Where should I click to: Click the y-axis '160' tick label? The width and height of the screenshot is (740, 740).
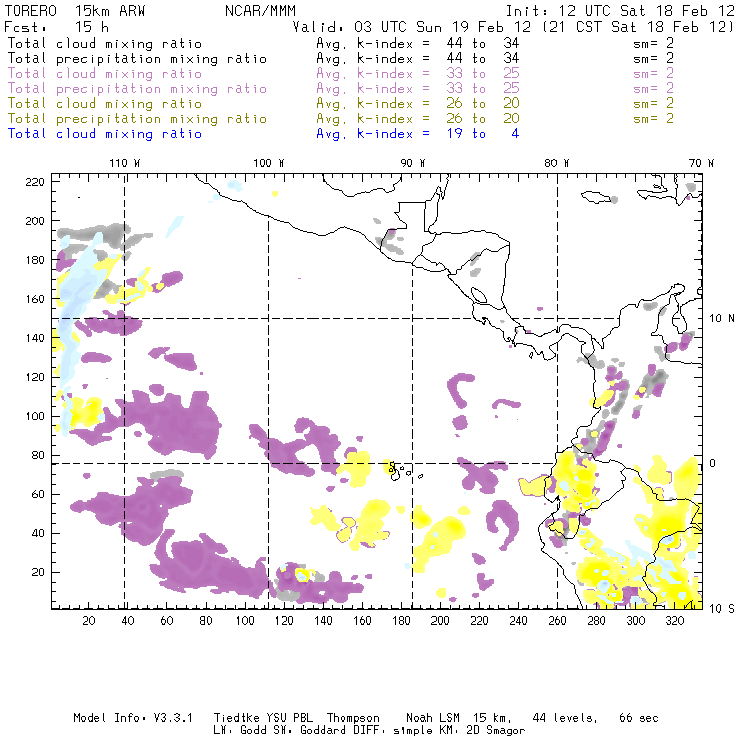(35, 299)
